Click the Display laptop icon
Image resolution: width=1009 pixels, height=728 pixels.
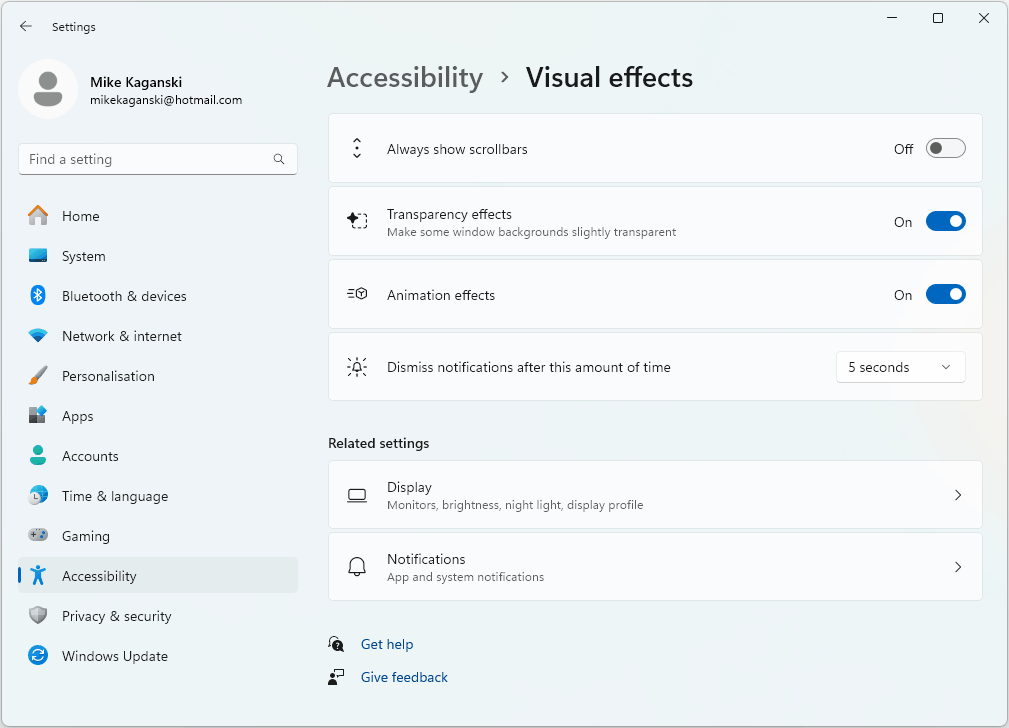tap(357, 495)
